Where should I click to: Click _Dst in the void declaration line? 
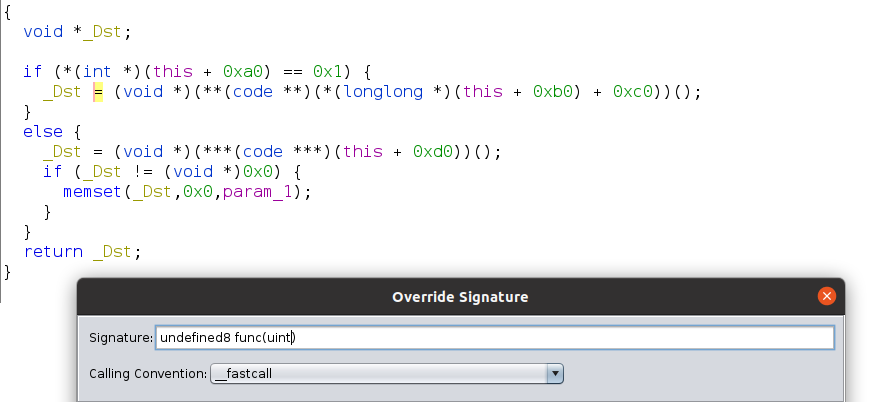[x=102, y=32]
